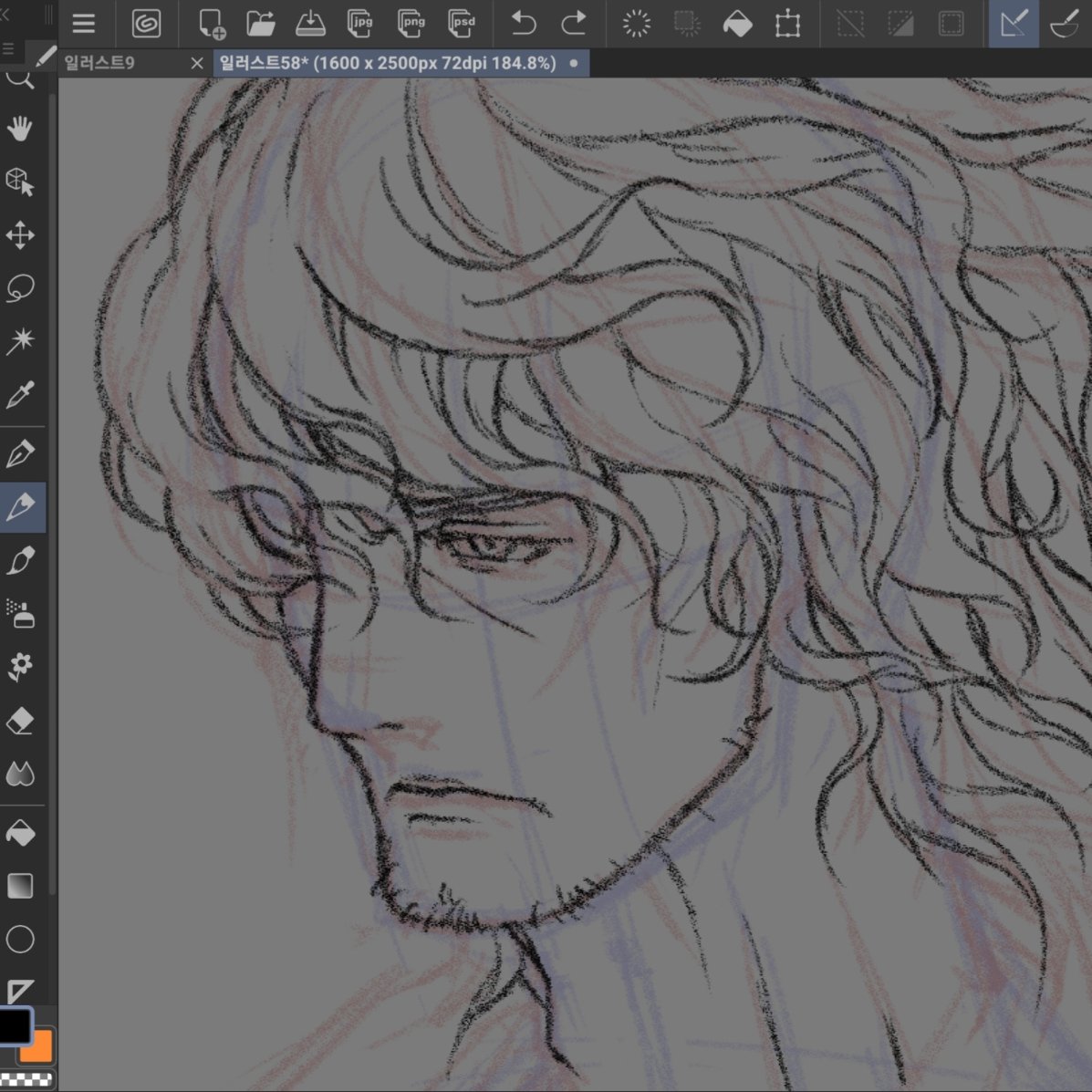Toggle snap to ruler icon
The image size is (1092, 1092).
pyautogui.click(x=1014, y=24)
